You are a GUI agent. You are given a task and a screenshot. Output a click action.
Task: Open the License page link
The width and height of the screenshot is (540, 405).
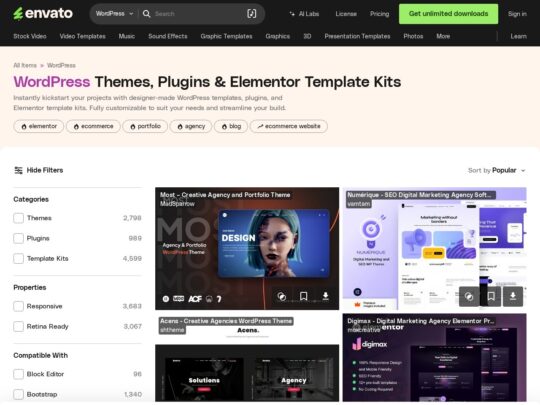click(x=346, y=14)
